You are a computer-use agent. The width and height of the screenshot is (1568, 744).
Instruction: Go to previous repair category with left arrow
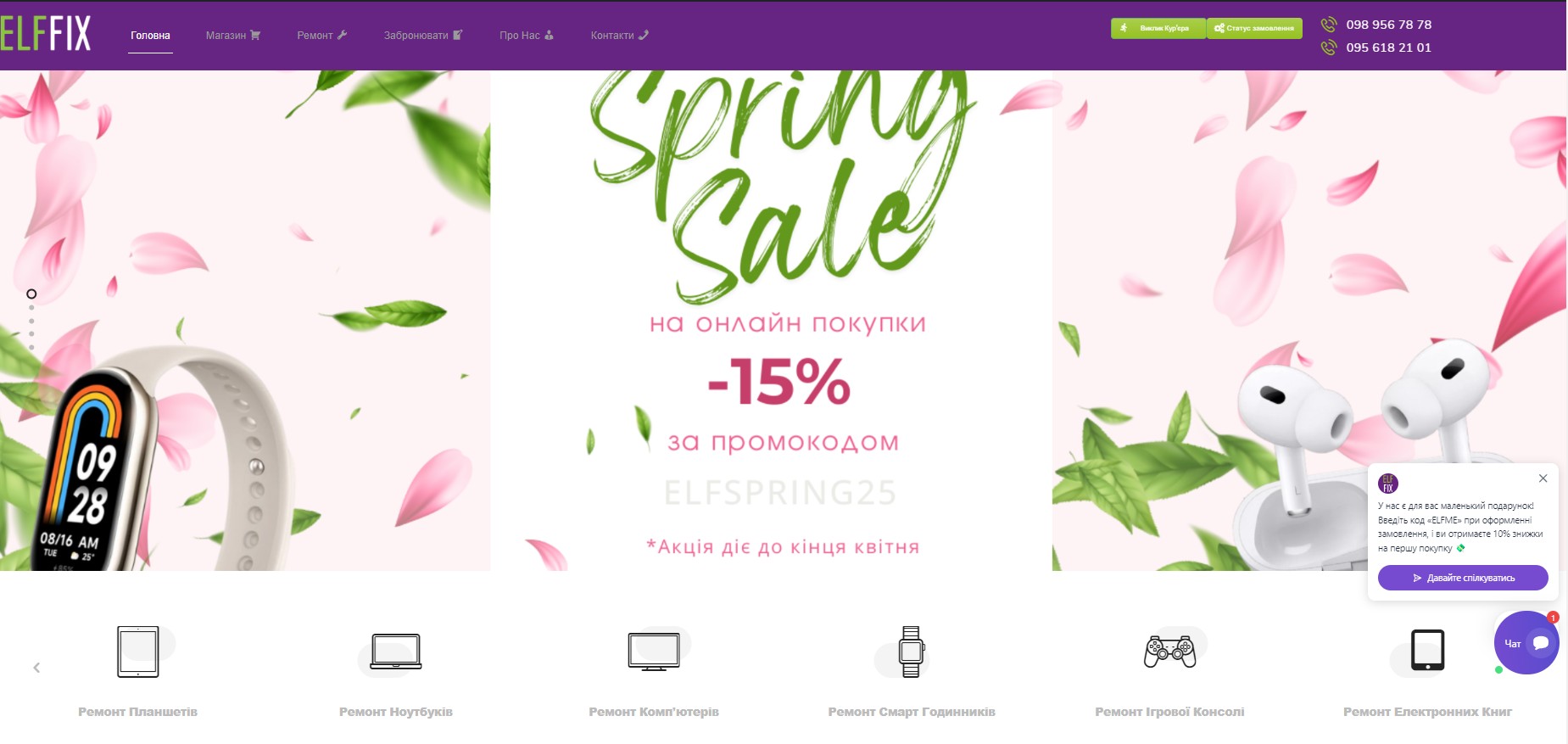(36, 668)
